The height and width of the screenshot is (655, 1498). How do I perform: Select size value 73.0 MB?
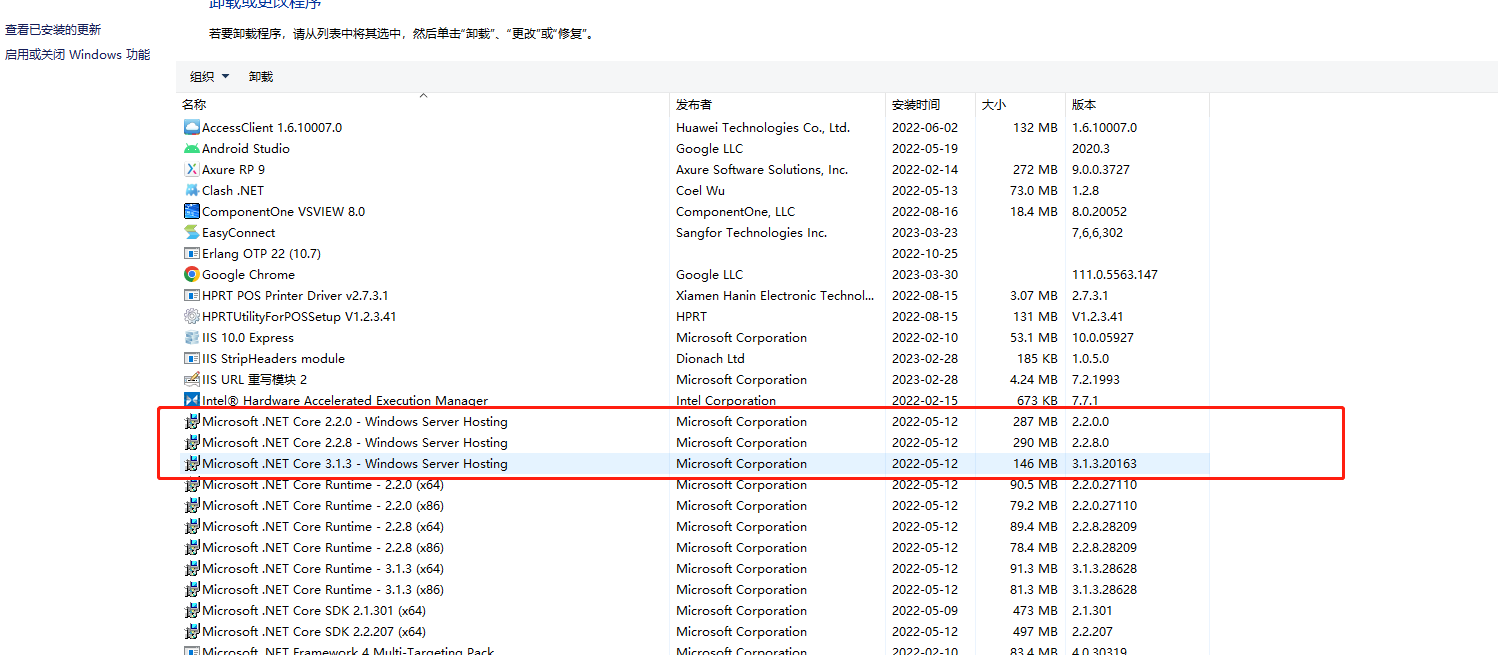pyautogui.click(x=1032, y=190)
